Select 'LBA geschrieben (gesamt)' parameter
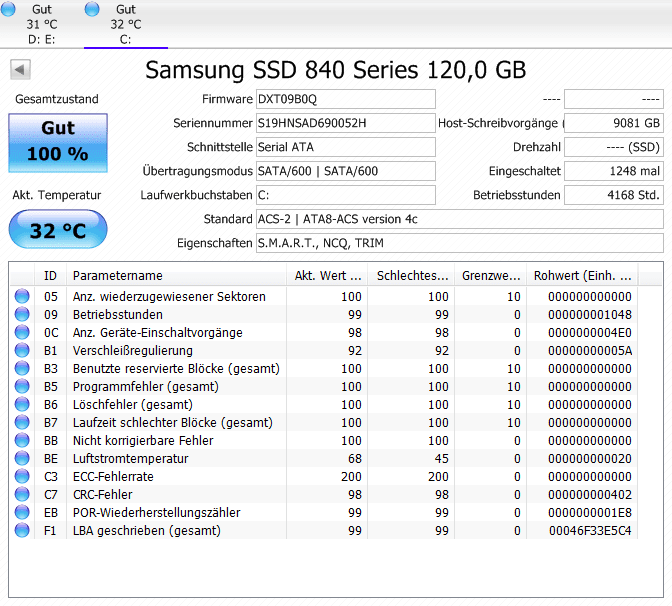 147,531
